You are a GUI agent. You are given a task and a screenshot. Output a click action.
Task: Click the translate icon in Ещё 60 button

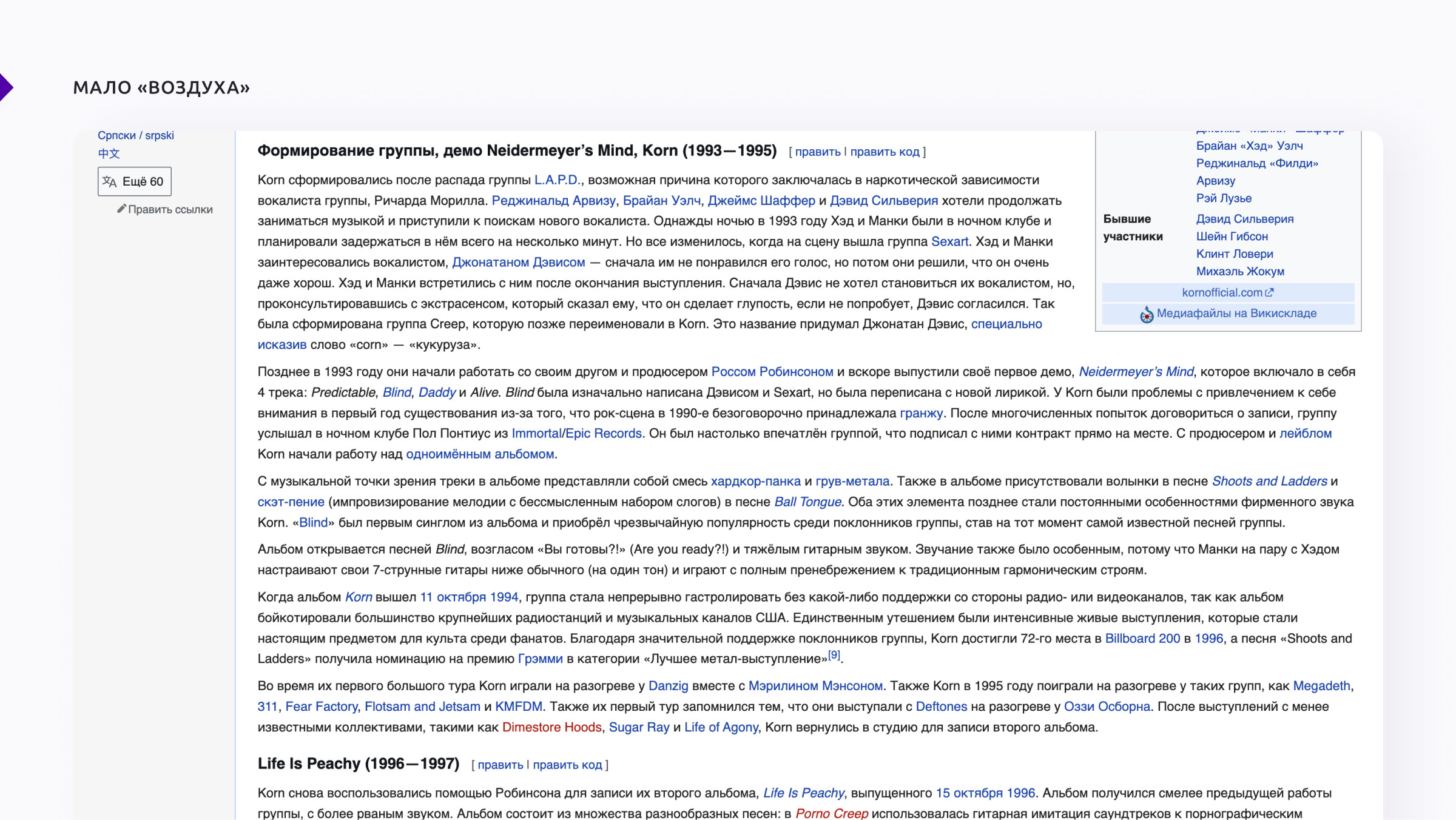pyautogui.click(x=110, y=181)
